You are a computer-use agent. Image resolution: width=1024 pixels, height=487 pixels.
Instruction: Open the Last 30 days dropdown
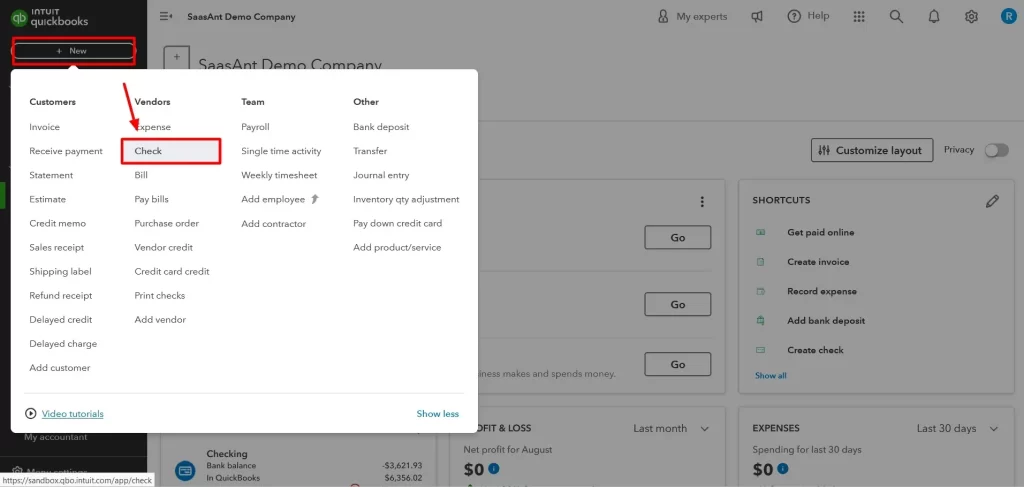click(x=957, y=428)
